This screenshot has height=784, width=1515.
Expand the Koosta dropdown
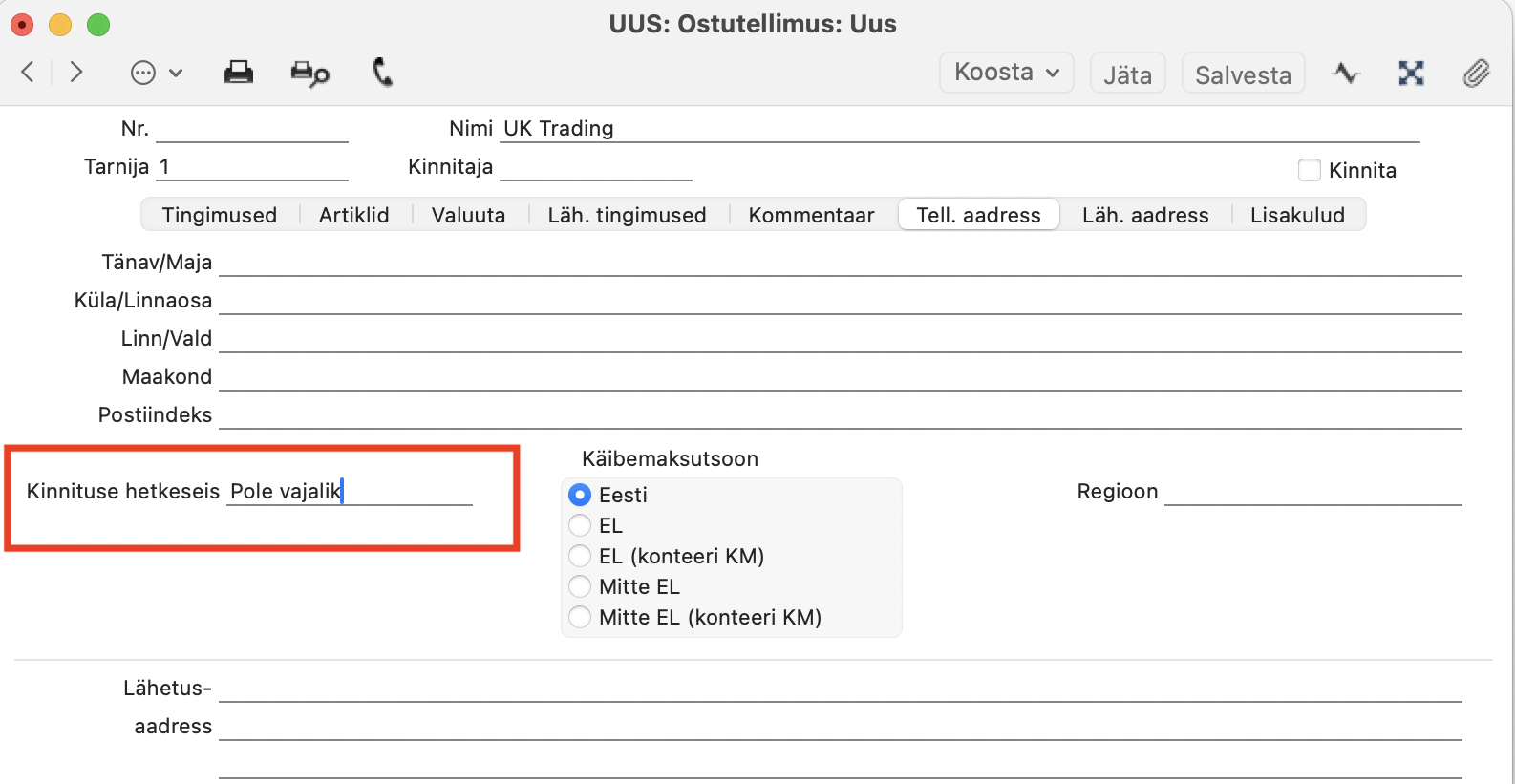[x=1007, y=73]
